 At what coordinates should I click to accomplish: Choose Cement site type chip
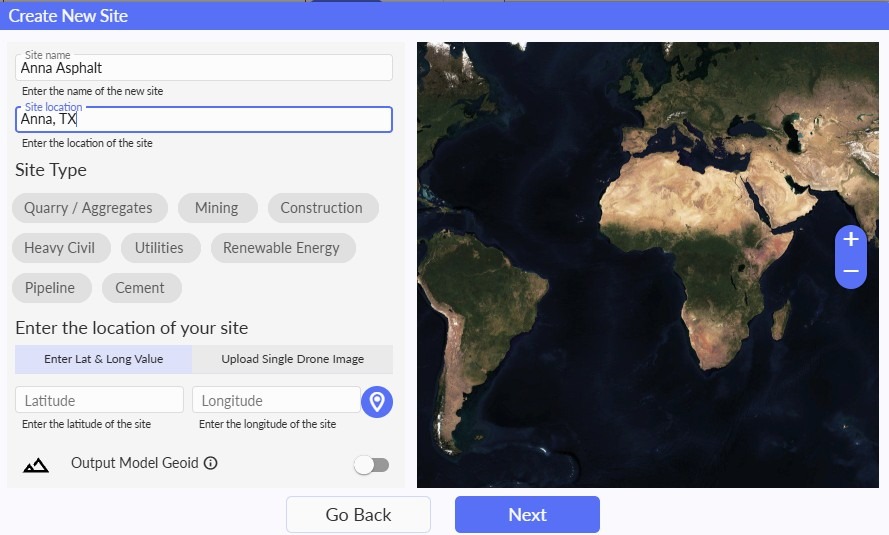pos(141,288)
